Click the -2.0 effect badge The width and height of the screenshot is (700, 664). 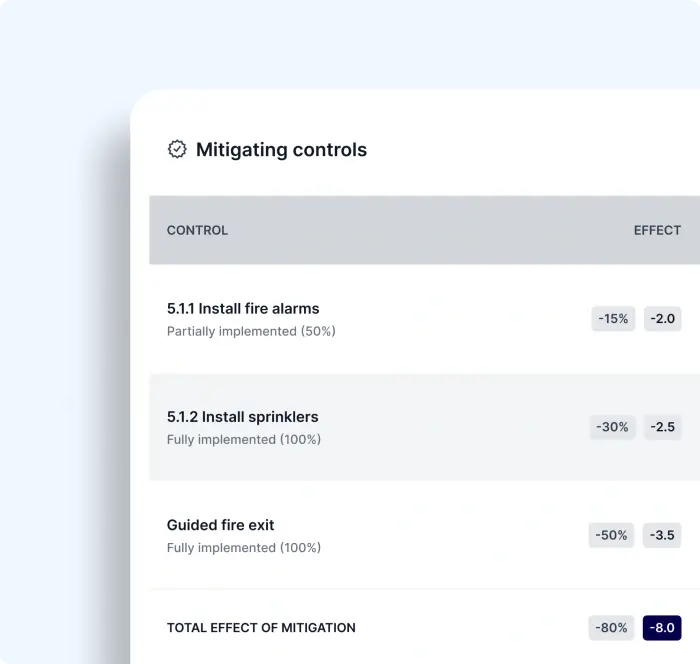pyautogui.click(x=662, y=319)
